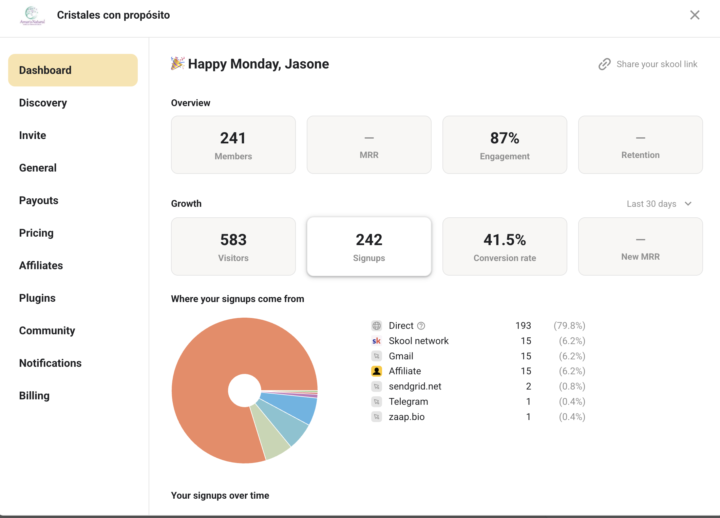This screenshot has width=720, height=518.
Task: Click the Affiliate label
Action: (x=405, y=371)
